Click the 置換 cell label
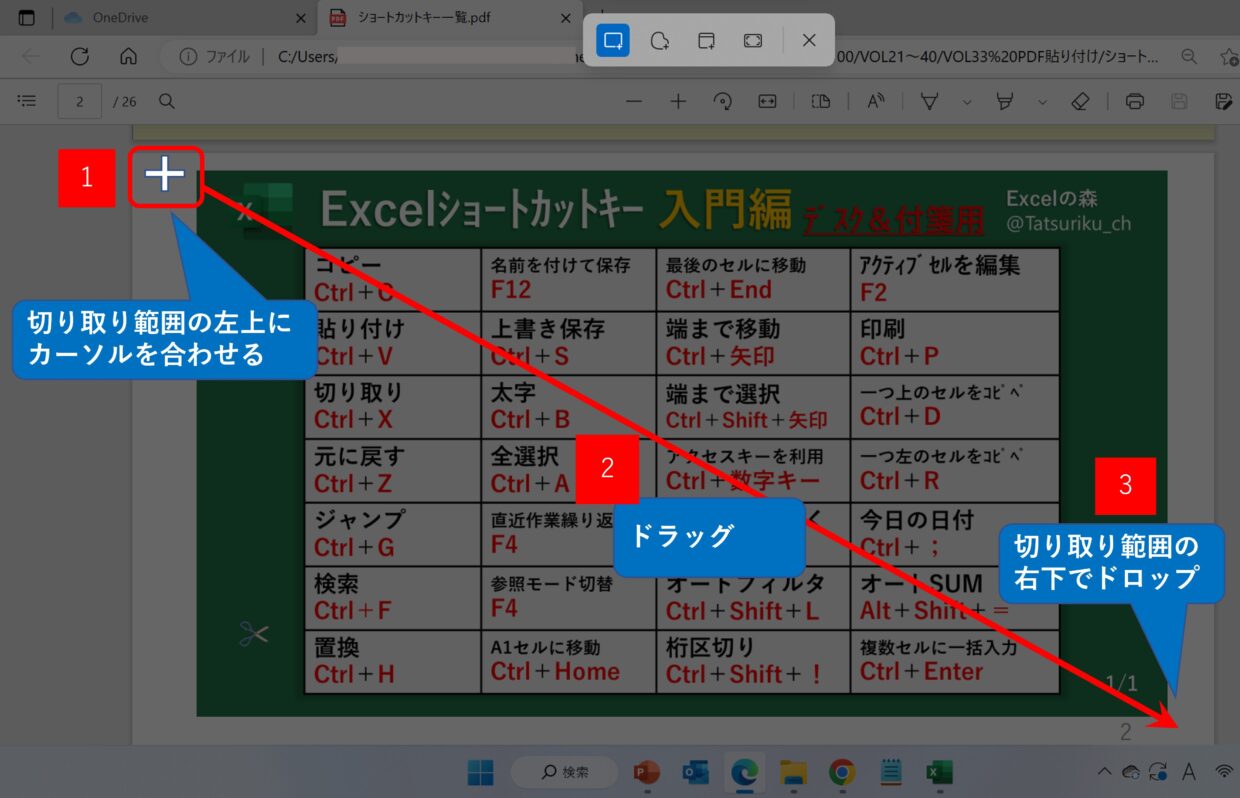Screen dimensions: 1240x798 tap(337, 648)
